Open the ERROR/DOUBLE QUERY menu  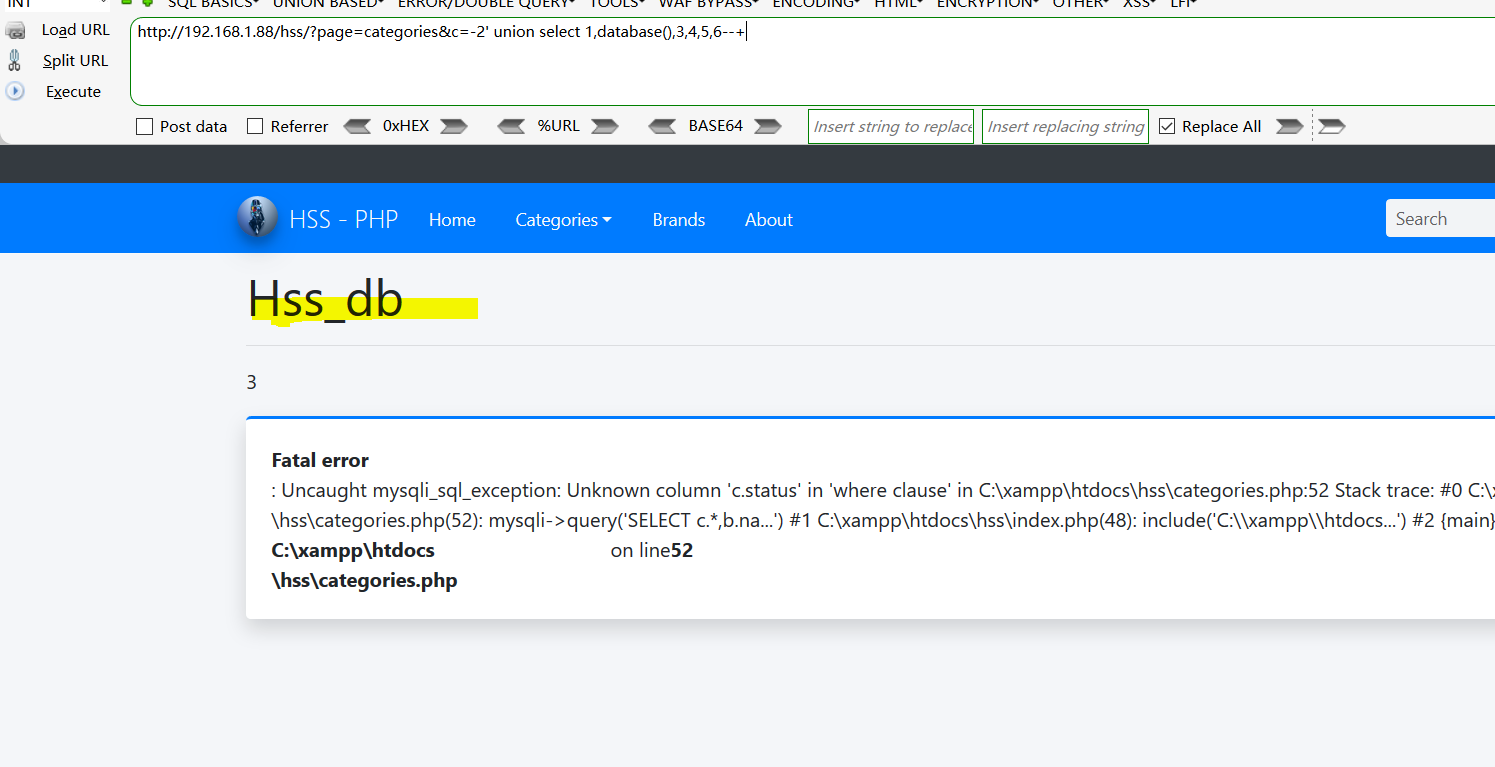coord(487,4)
